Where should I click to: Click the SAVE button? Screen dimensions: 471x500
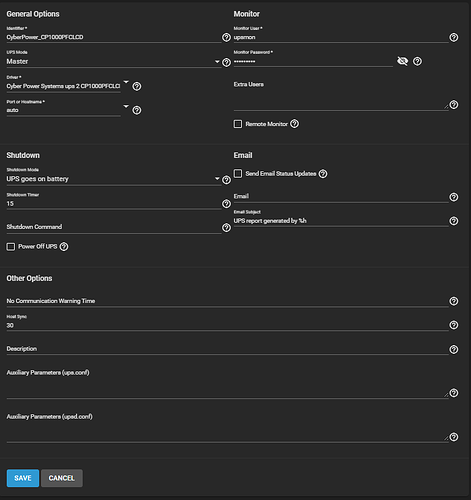coord(23,478)
